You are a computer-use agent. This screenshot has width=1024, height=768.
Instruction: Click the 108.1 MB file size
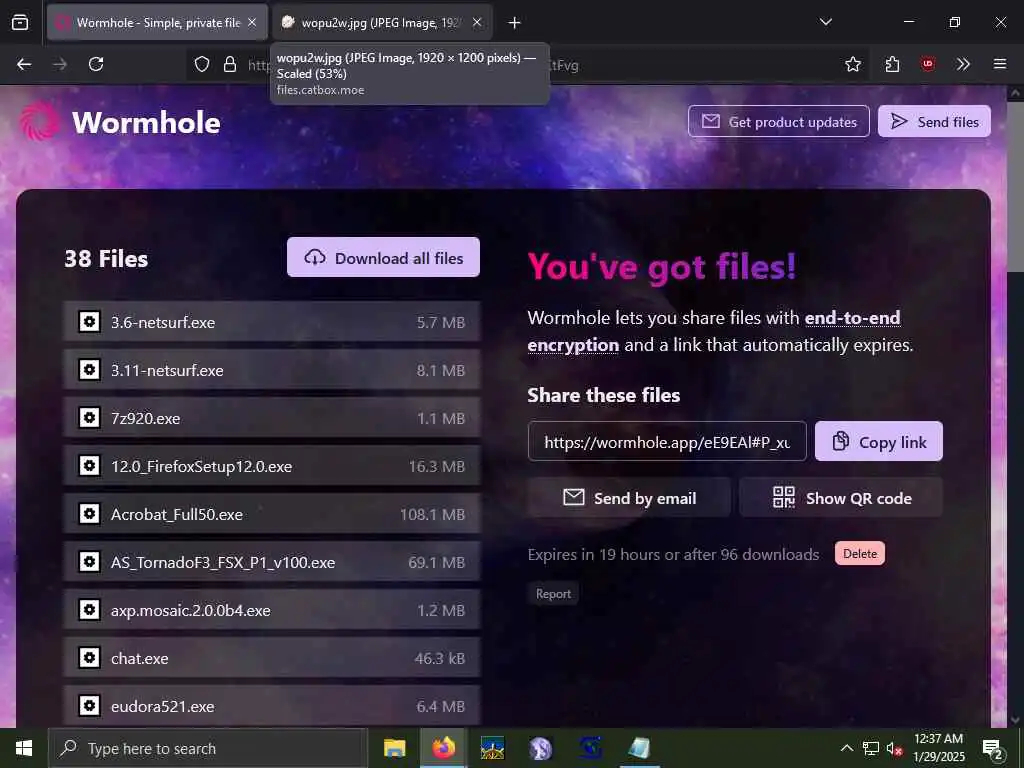432,515
